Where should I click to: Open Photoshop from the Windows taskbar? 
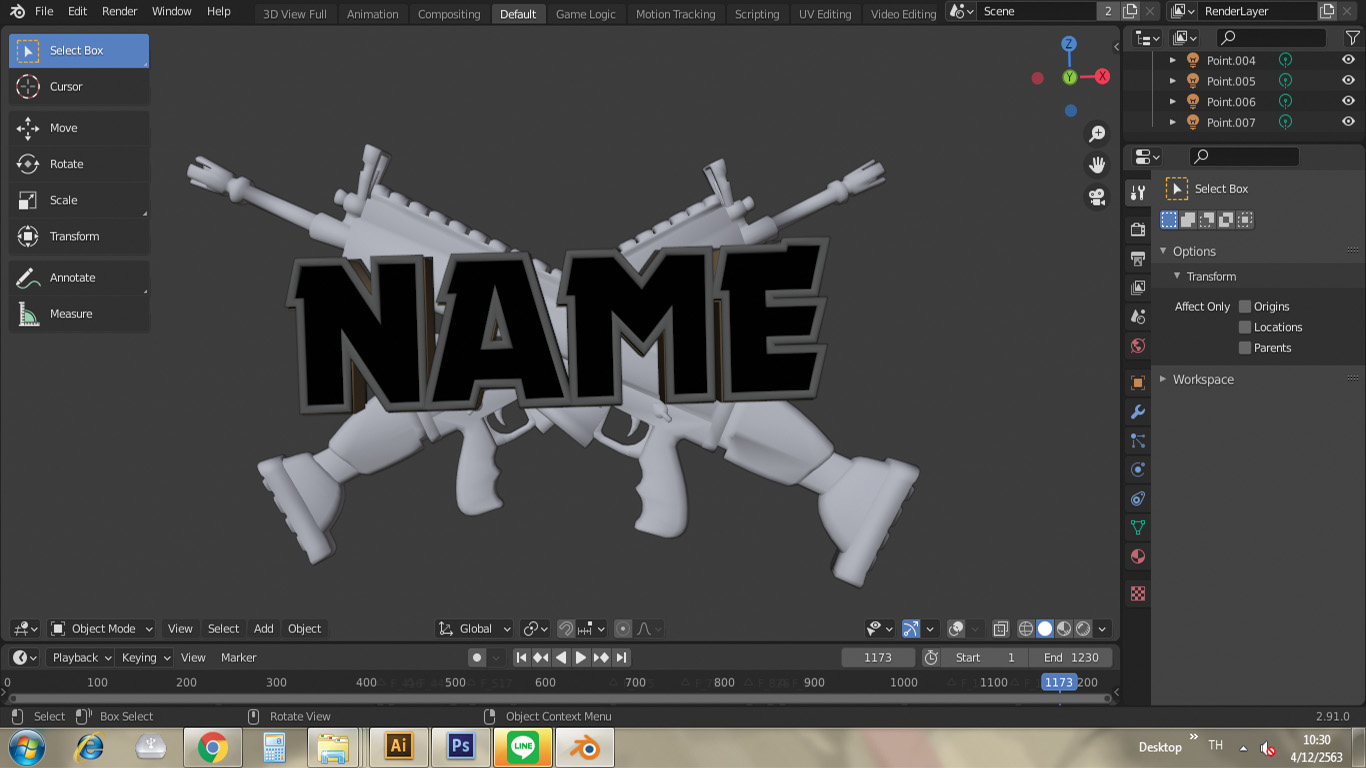(x=461, y=747)
